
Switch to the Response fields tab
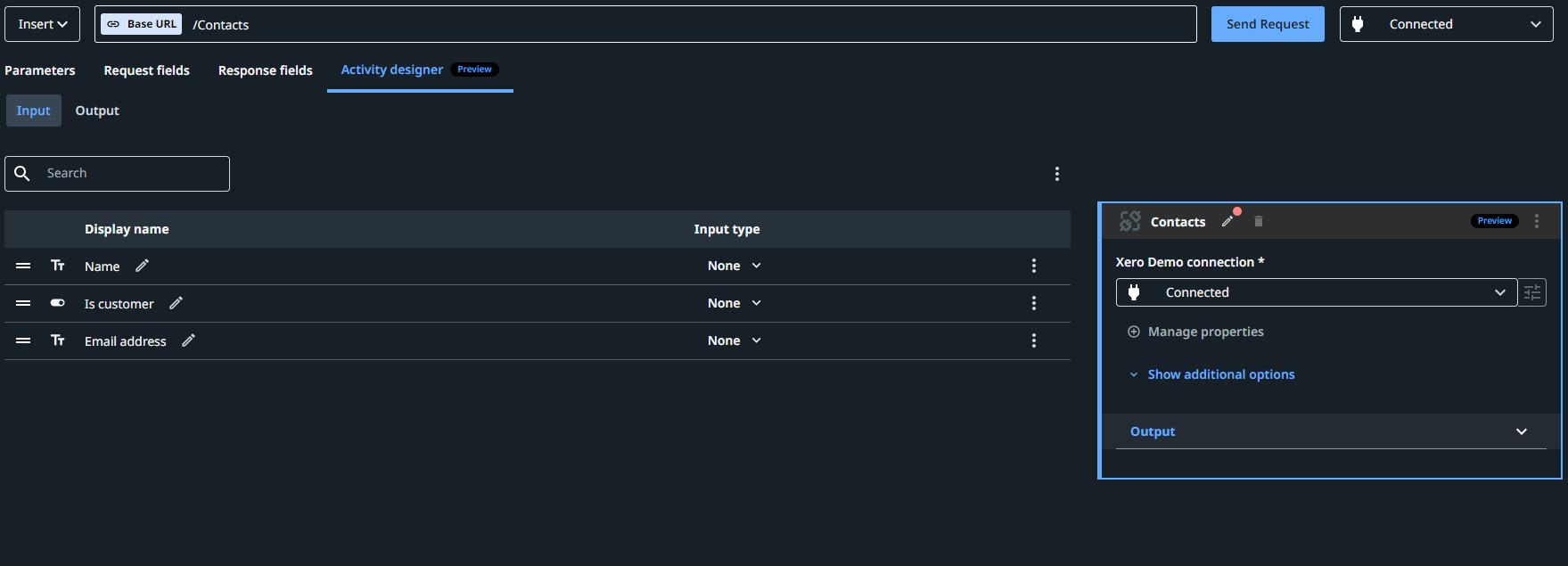click(x=266, y=70)
